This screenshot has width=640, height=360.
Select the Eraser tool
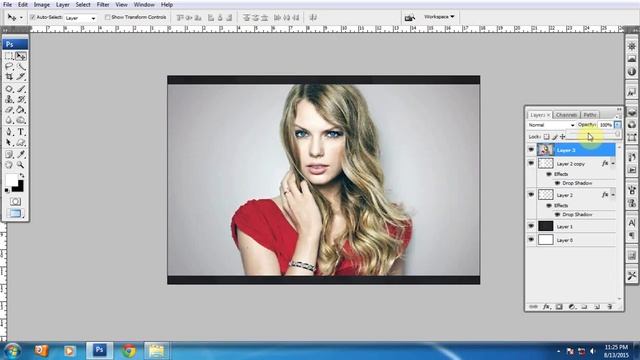tap(9, 110)
